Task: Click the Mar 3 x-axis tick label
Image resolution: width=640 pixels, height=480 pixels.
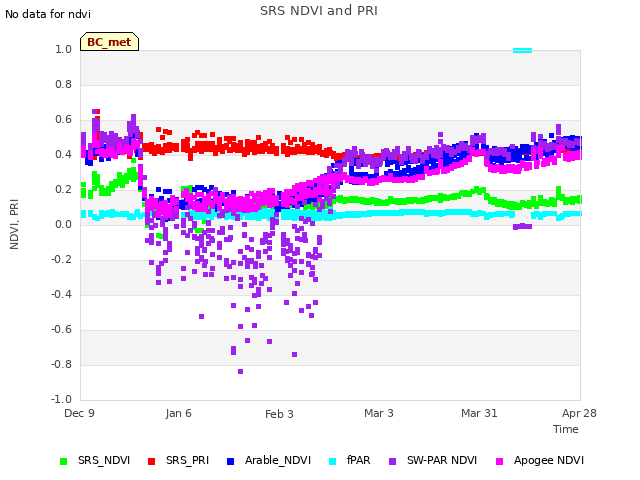Action: 379,413
